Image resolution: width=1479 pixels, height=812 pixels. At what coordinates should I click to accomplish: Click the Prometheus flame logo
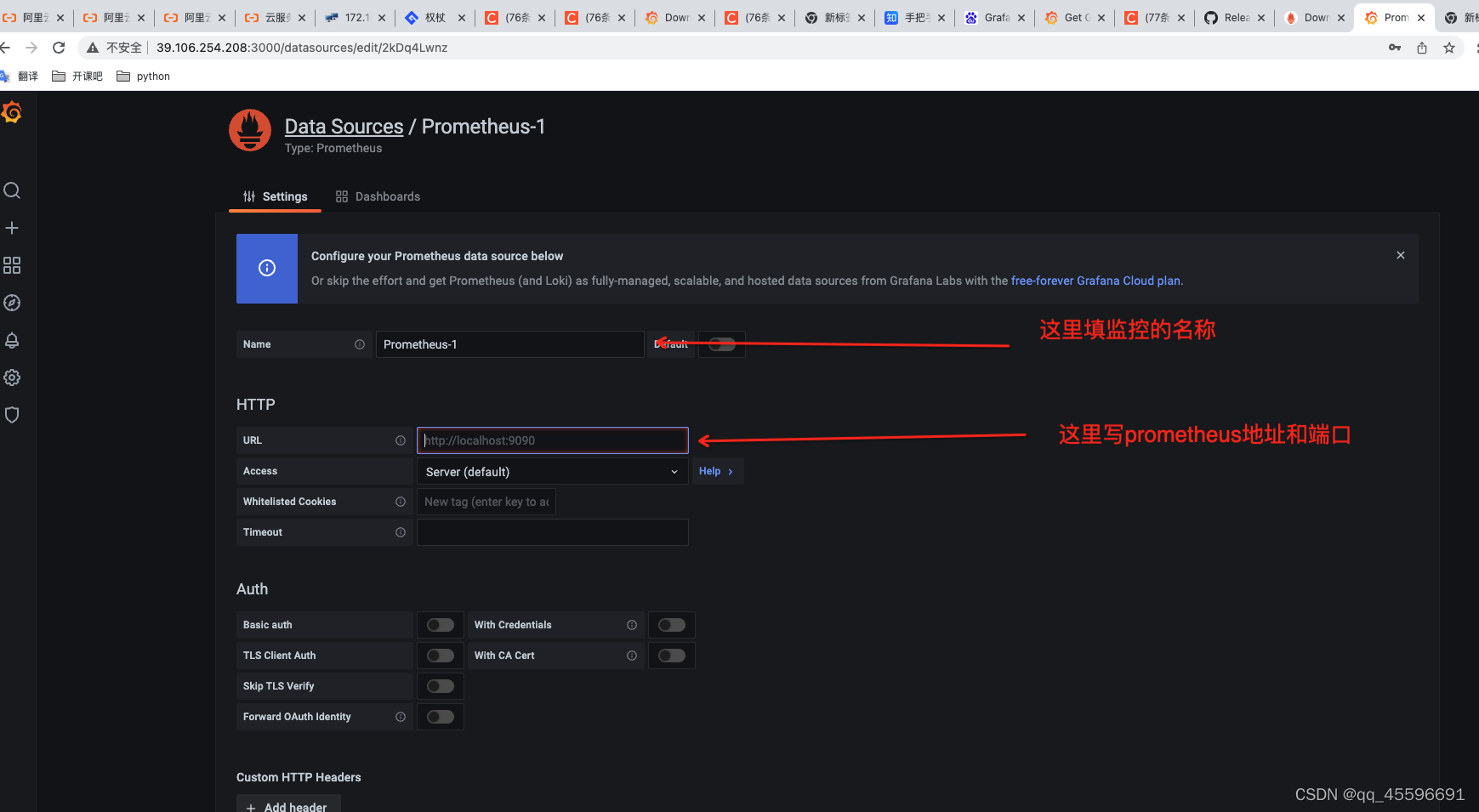point(250,130)
